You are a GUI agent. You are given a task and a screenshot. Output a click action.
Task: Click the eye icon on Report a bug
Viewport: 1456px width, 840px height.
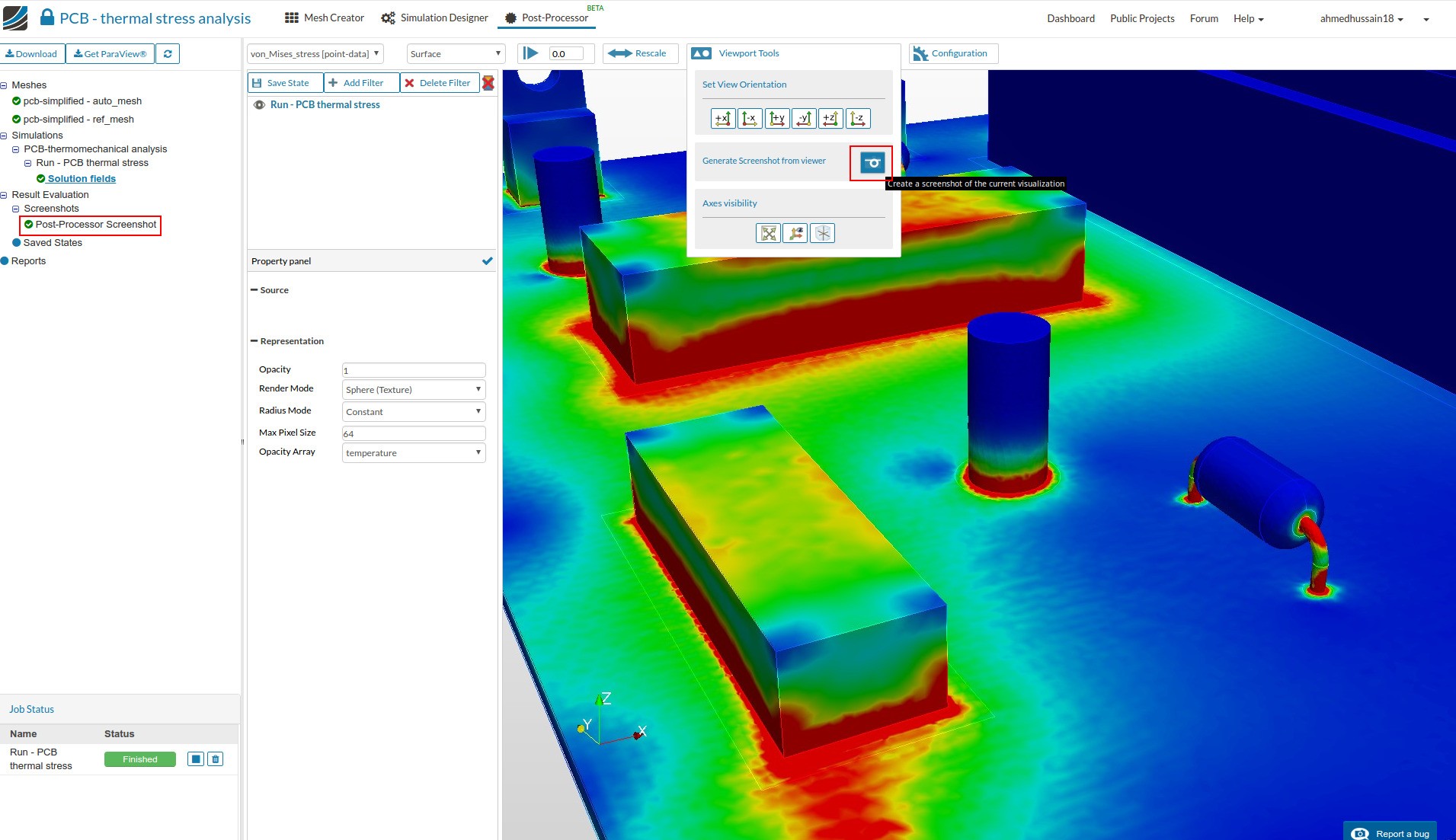tap(1360, 834)
